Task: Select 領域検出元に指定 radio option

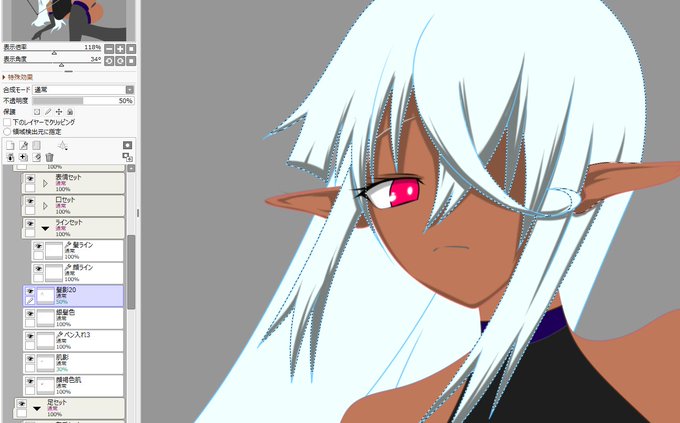Action: click(x=7, y=131)
